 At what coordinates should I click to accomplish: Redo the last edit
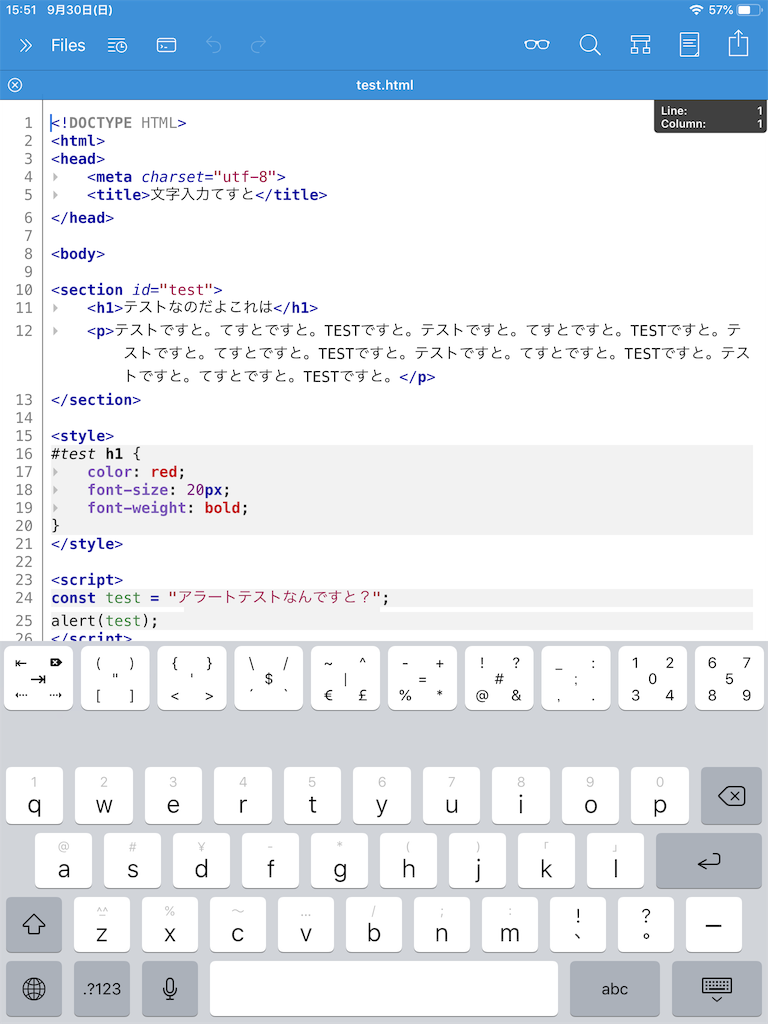pos(259,45)
